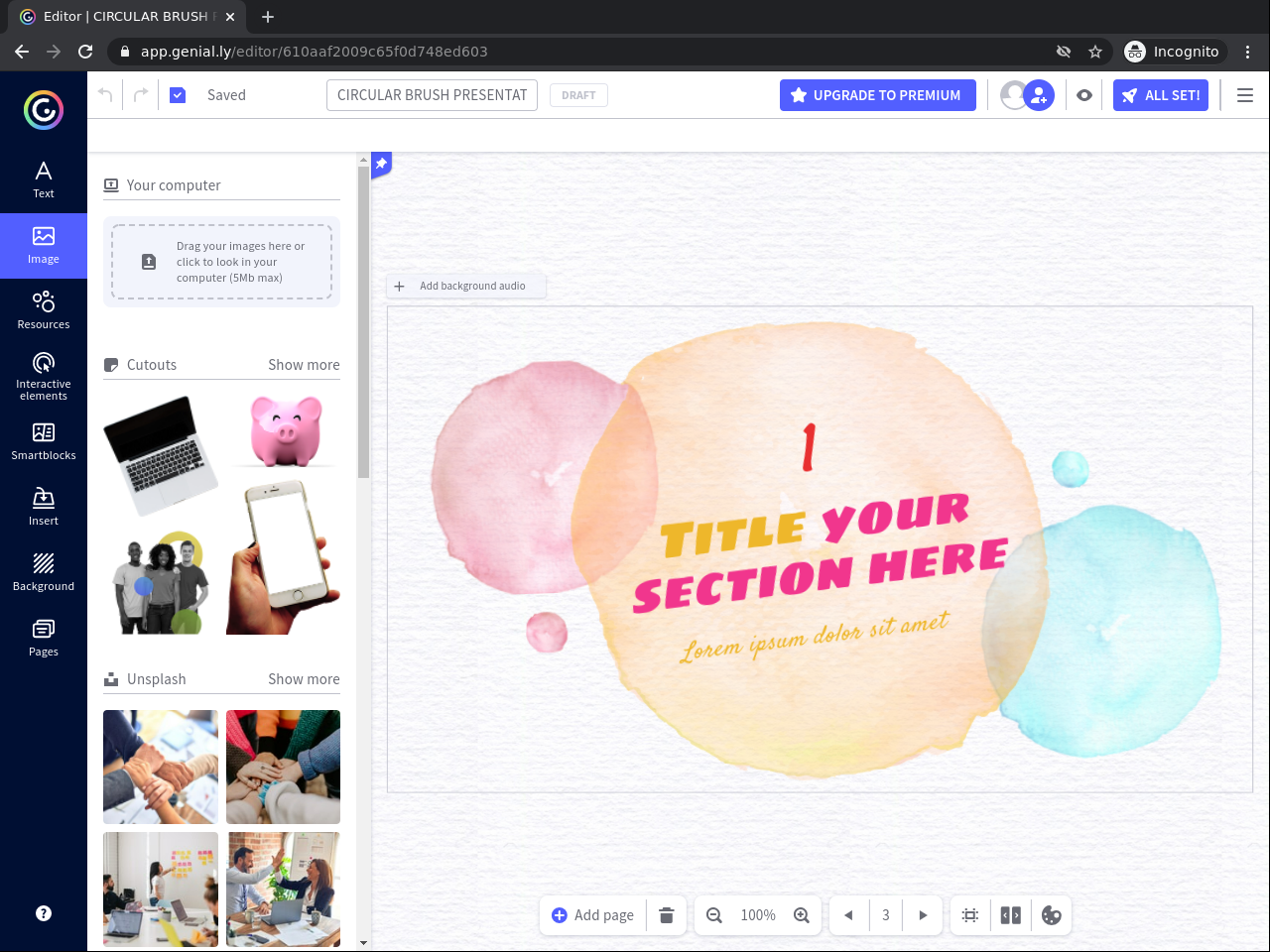1270x952 pixels.
Task: Click the 100% zoom level
Action: click(x=758, y=915)
